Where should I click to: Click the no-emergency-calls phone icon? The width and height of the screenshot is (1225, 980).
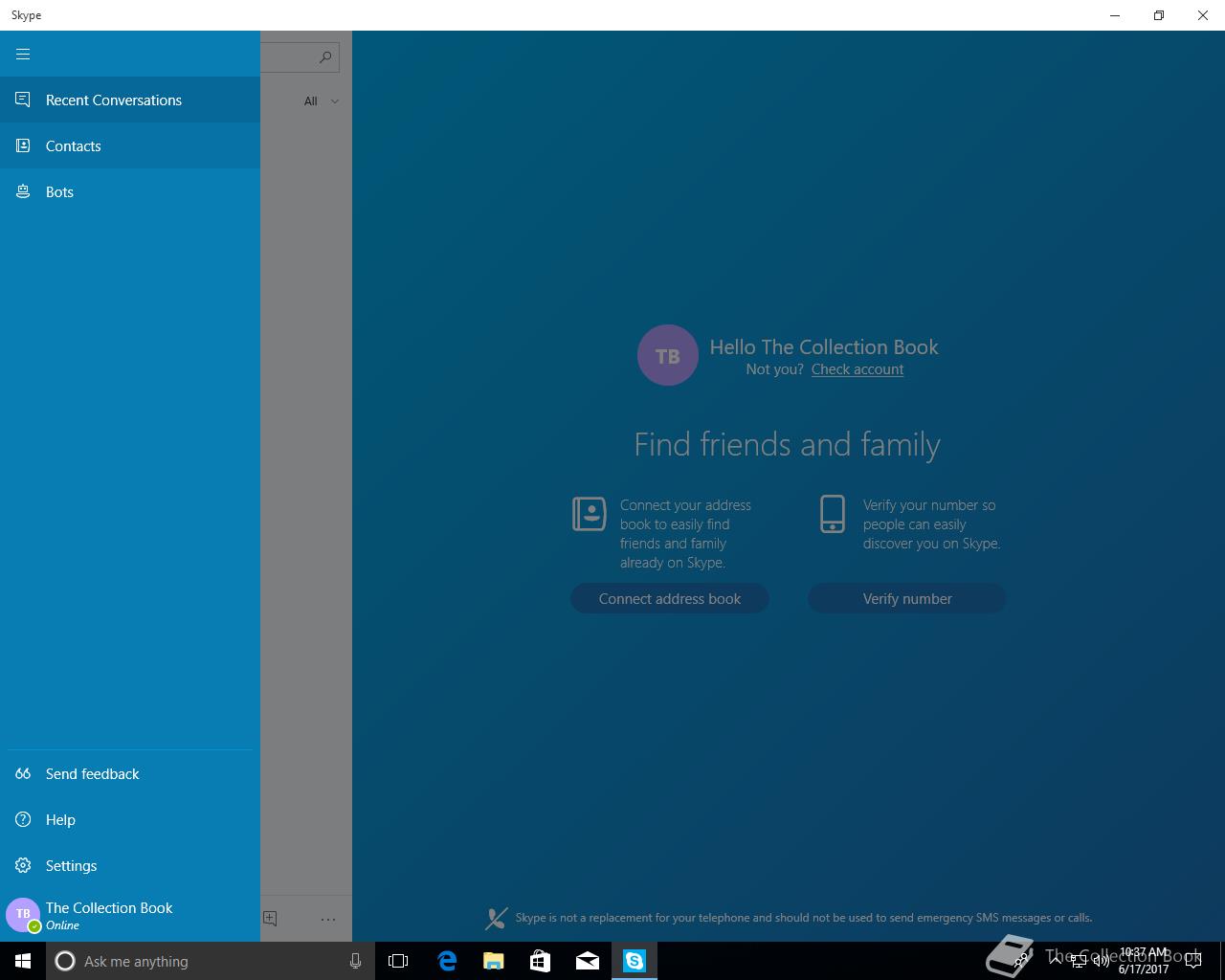pos(496,919)
